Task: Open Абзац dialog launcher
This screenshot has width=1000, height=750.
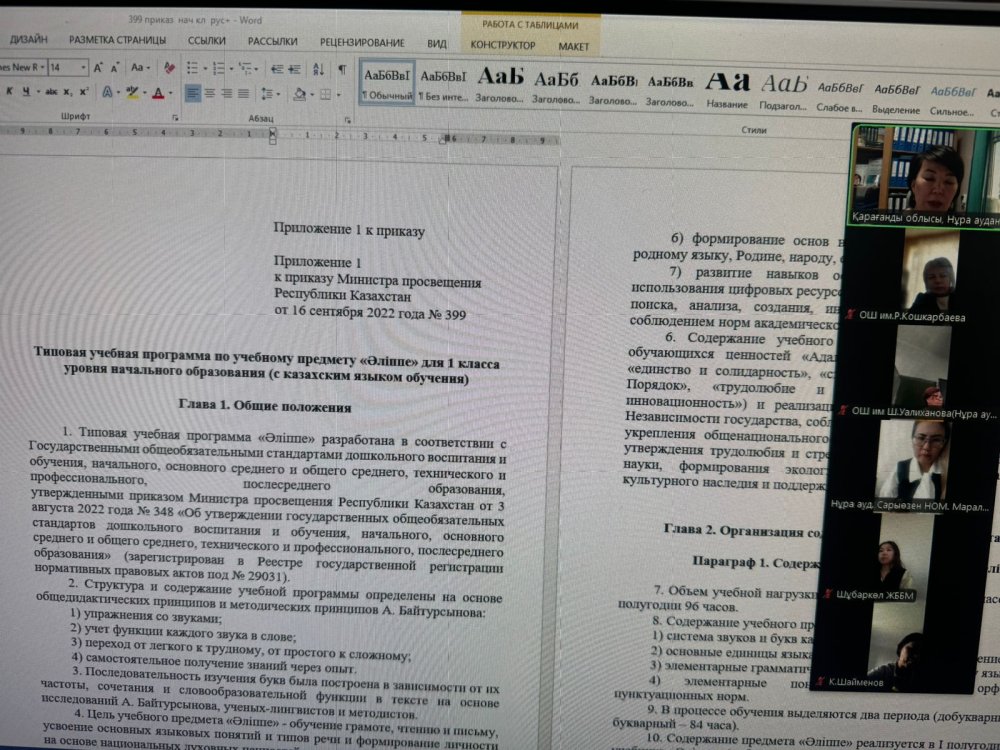Action: click(x=348, y=119)
